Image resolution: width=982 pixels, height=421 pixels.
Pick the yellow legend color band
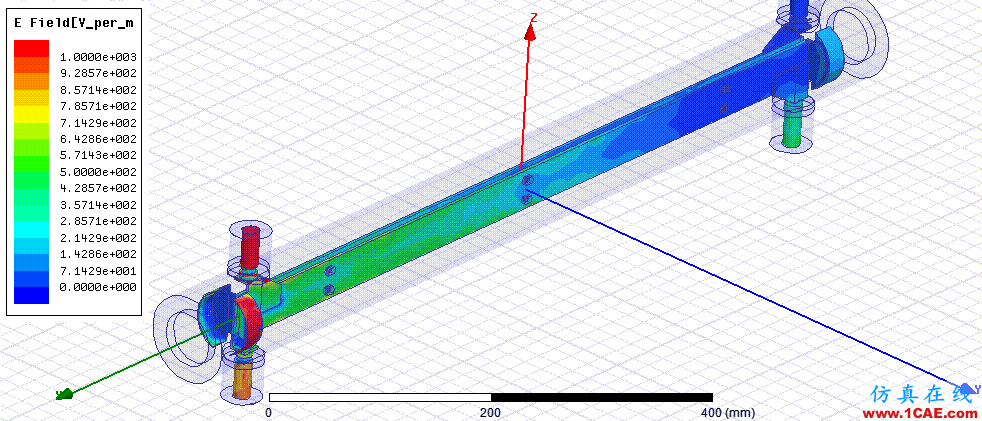pos(31,114)
